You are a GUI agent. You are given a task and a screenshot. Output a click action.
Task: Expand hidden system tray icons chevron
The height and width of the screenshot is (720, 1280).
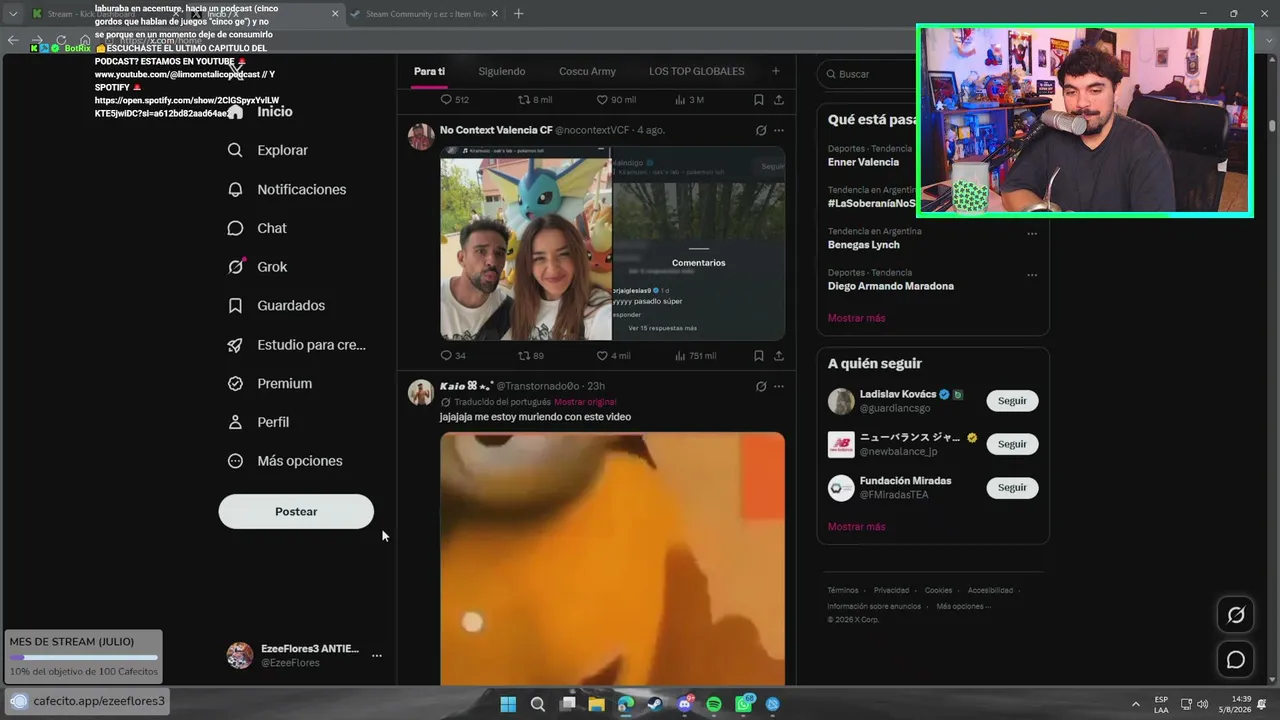pos(1135,704)
